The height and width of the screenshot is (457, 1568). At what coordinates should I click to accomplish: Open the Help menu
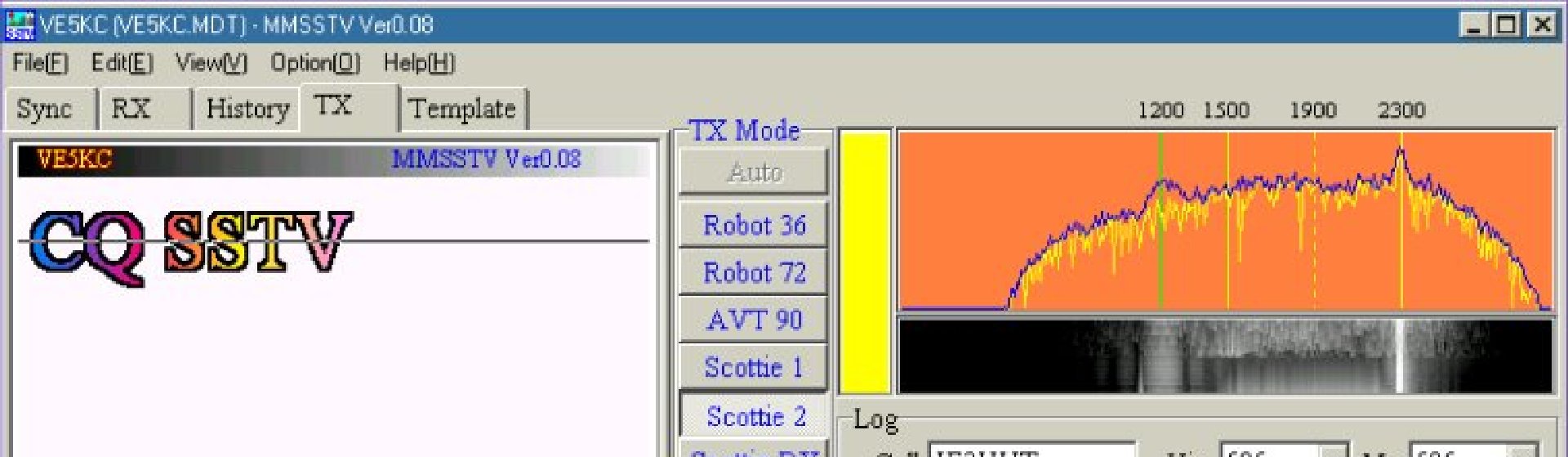419,63
